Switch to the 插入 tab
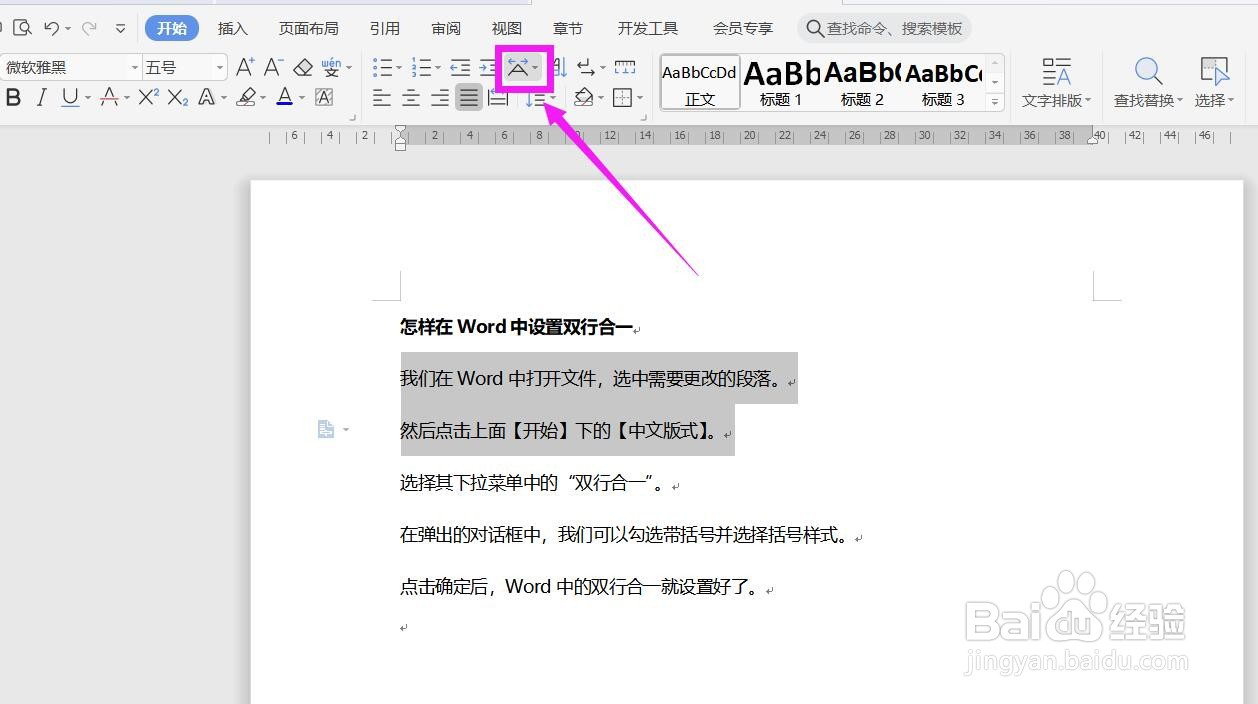This screenshot has width=1258, height=704. click(x=232, y=28)
